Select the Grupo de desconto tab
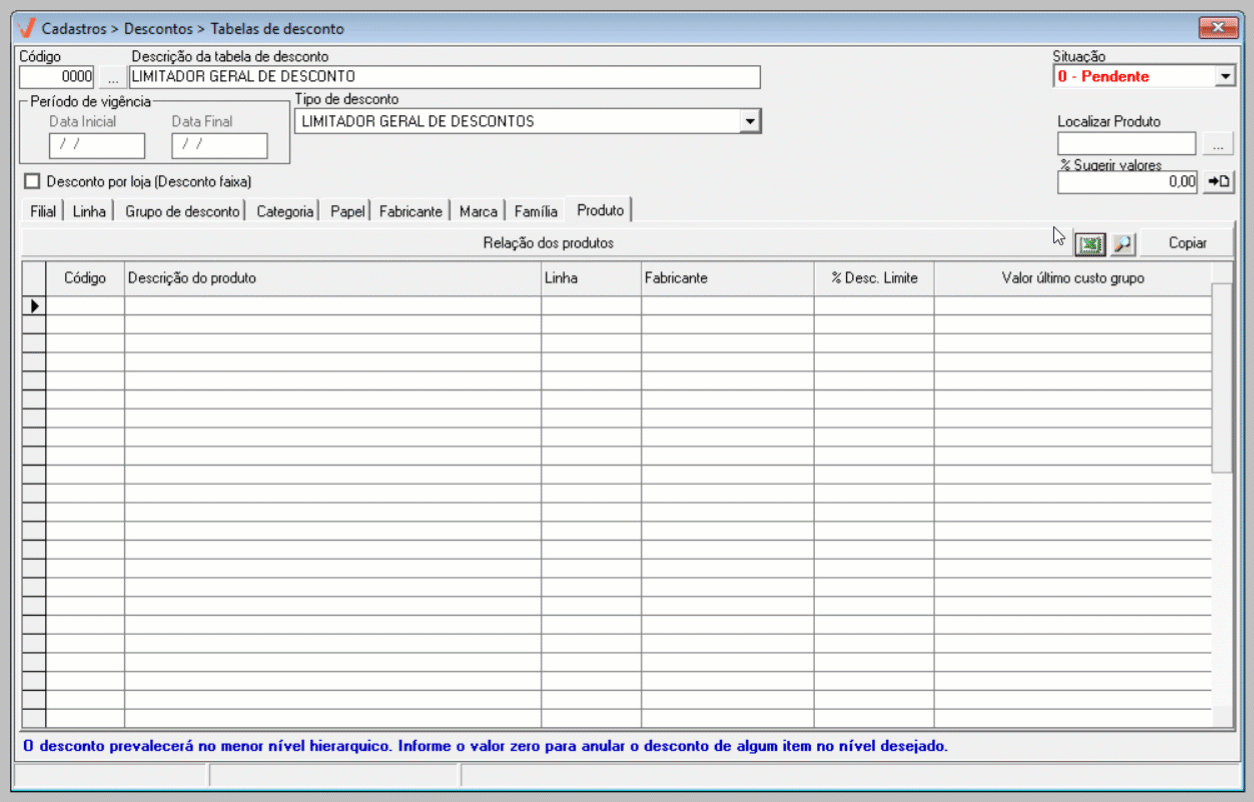Image resolution: width=1254 pixels, height=802 pixels. (x=182, y=212)
